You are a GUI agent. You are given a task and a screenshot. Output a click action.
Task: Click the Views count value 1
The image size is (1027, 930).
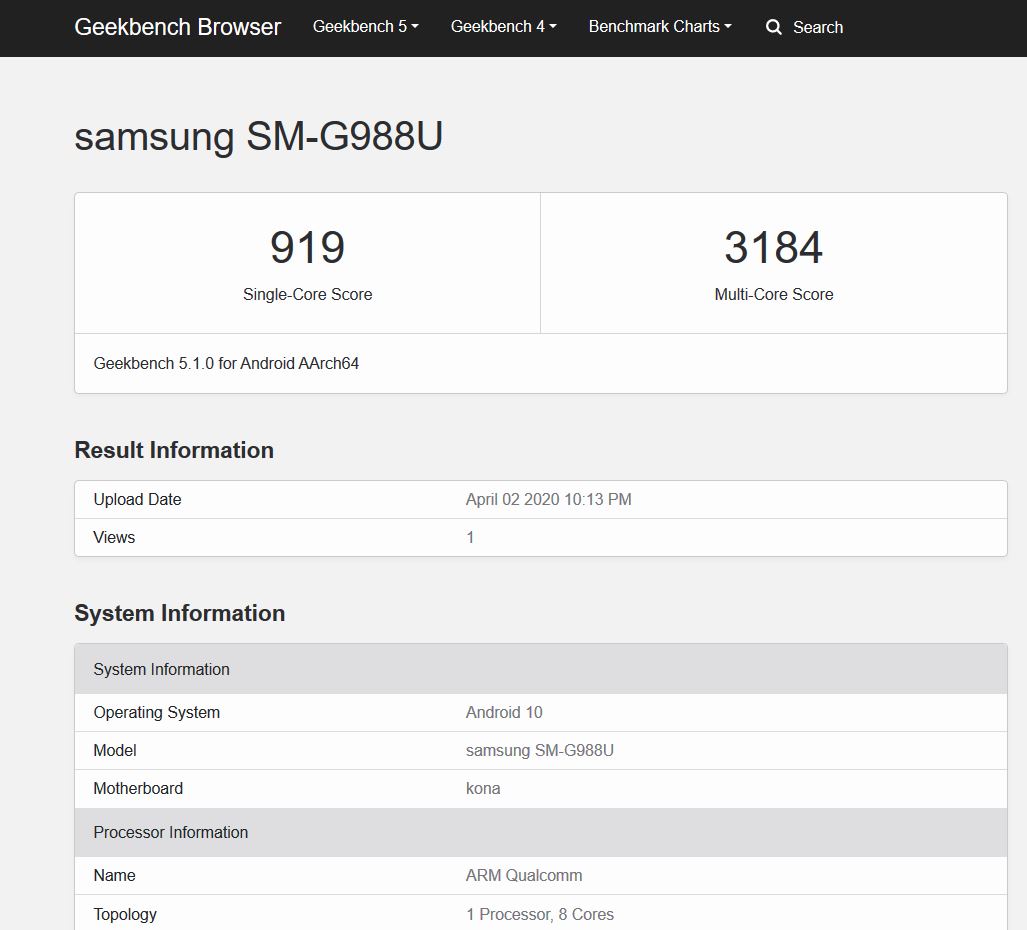(x=470, y=538)
